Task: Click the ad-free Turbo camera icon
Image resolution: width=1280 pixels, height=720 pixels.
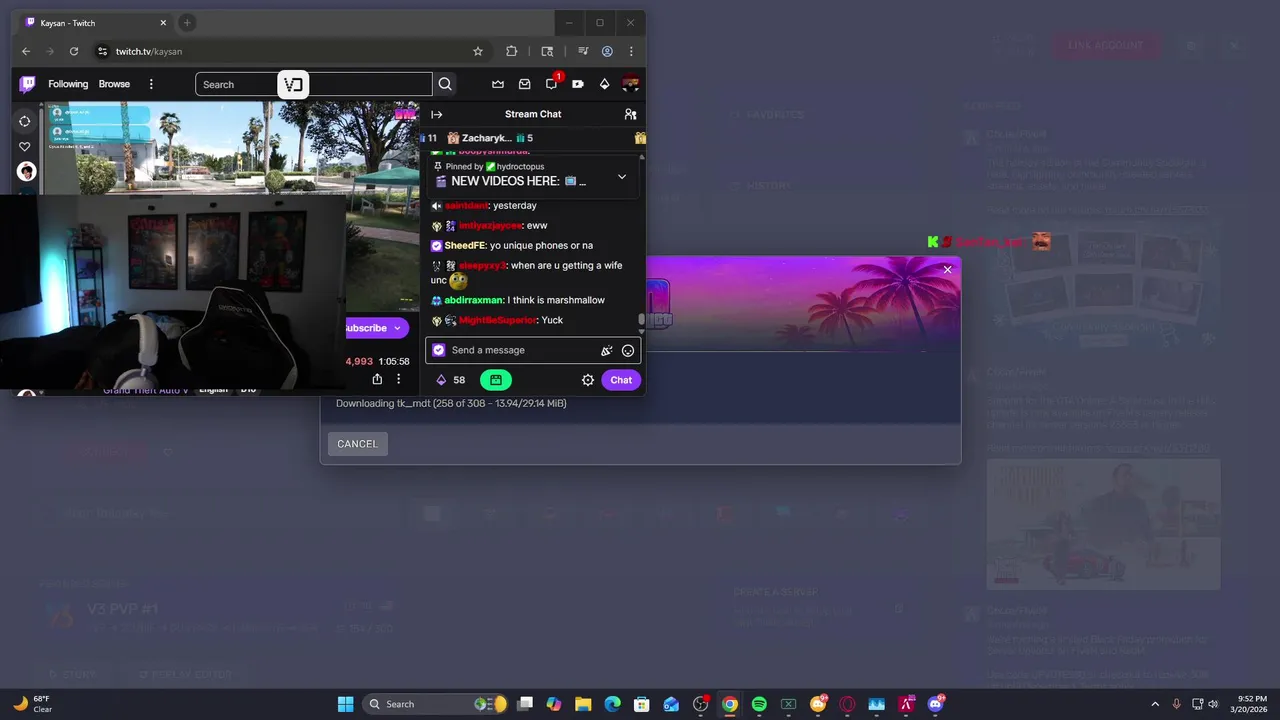Action: pos(578,84)
